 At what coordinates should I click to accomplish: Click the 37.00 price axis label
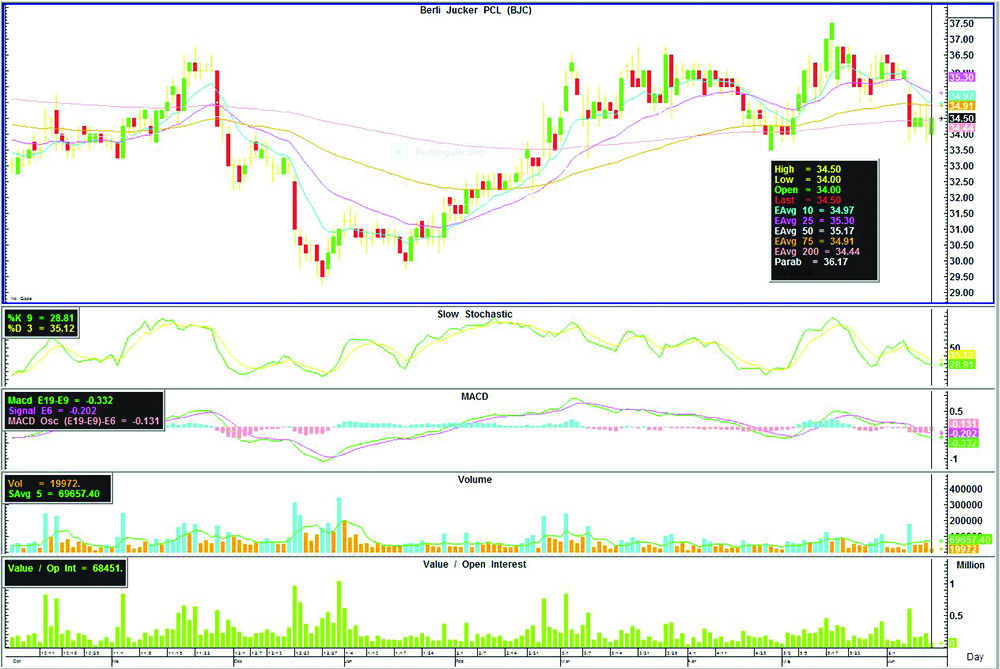click(962, 40)
